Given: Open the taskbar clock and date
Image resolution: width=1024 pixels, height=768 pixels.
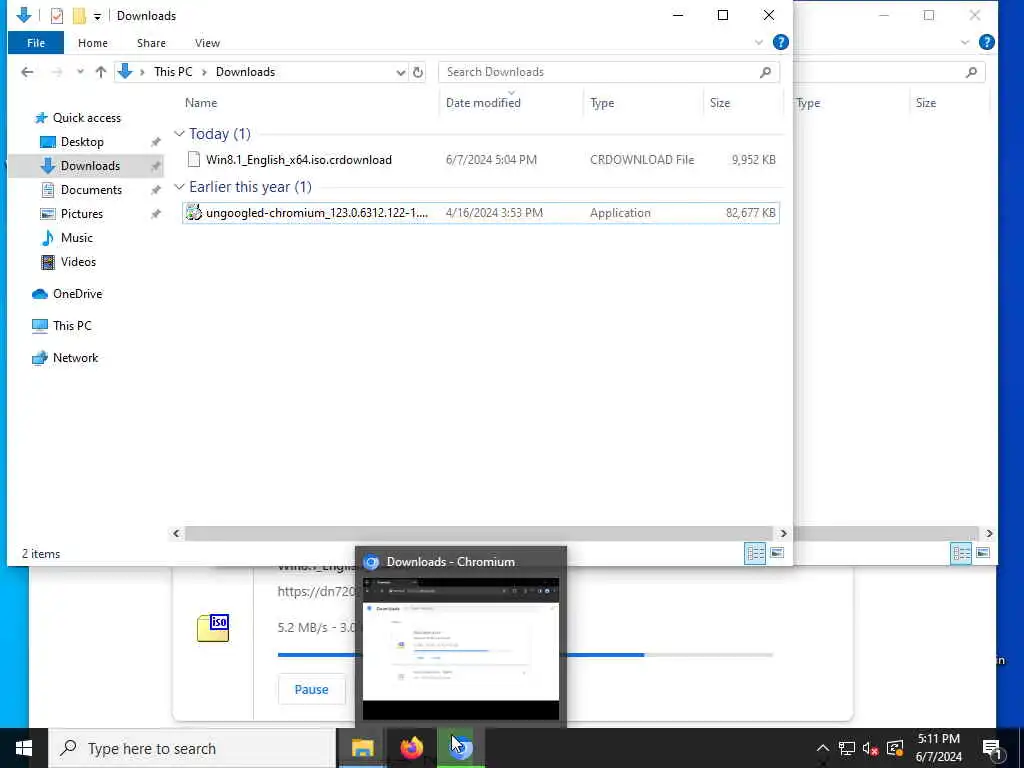Looking at the screenshot, I should coord(938,748).
